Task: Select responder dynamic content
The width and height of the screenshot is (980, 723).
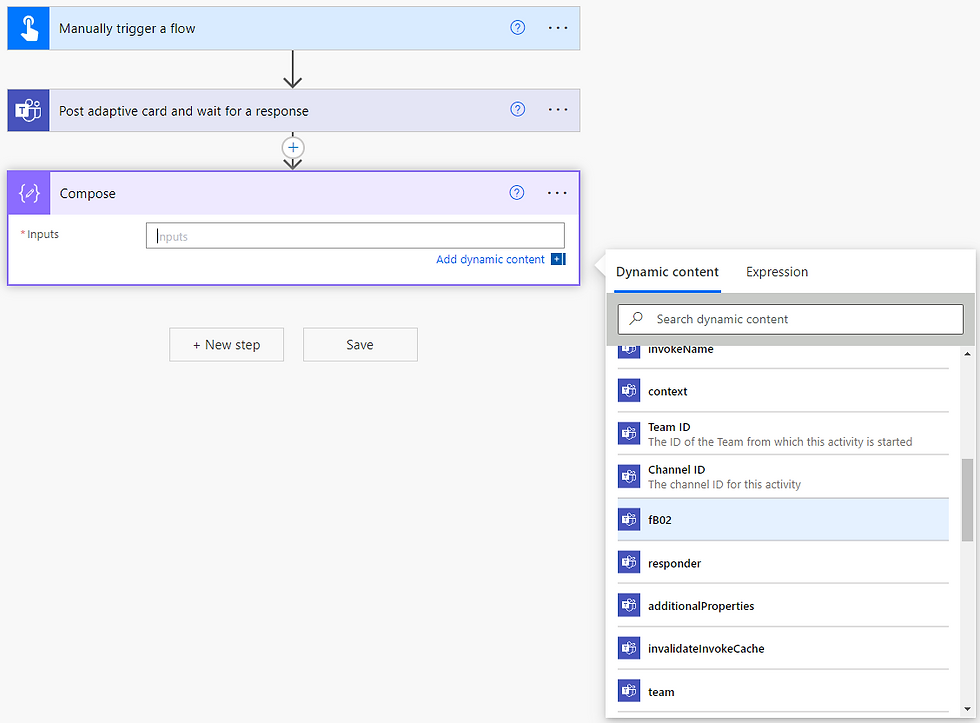Action: pos(783,562)
